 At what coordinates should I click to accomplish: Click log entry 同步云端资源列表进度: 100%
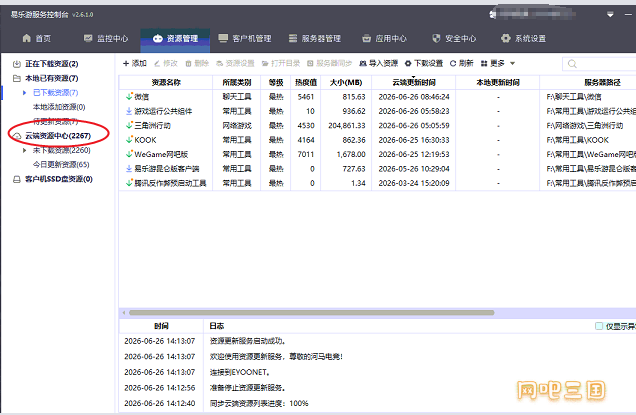(259, 404)
